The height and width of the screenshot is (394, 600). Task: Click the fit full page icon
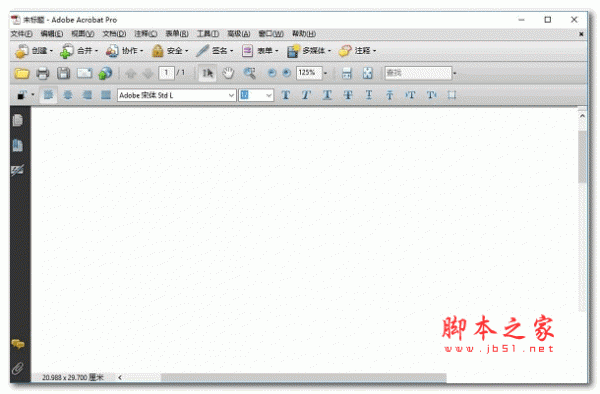click(x=368, y=73)
